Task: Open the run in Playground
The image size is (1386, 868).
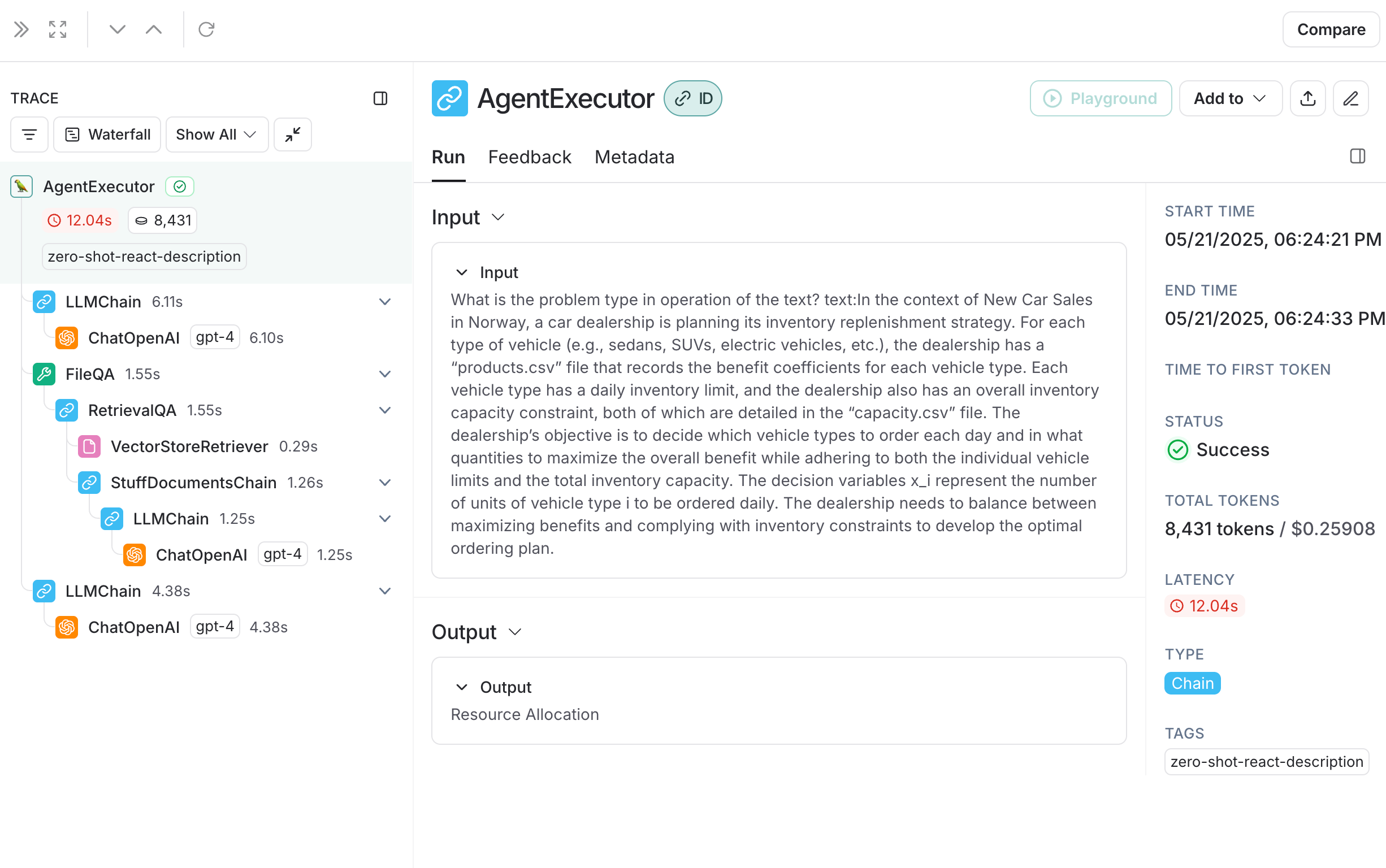Action: pyautogui.click(x=1100, y=98)
